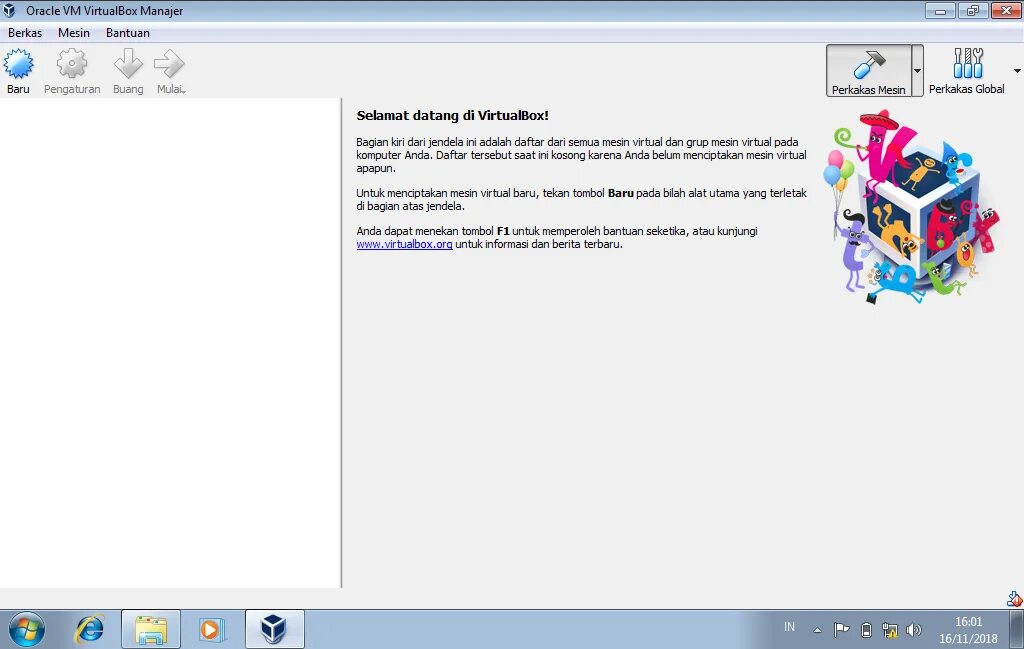Viewport: 1024px width, 649px height.
Task: Restore down the VirtualBox Manager window
Action: click(973, 10)
